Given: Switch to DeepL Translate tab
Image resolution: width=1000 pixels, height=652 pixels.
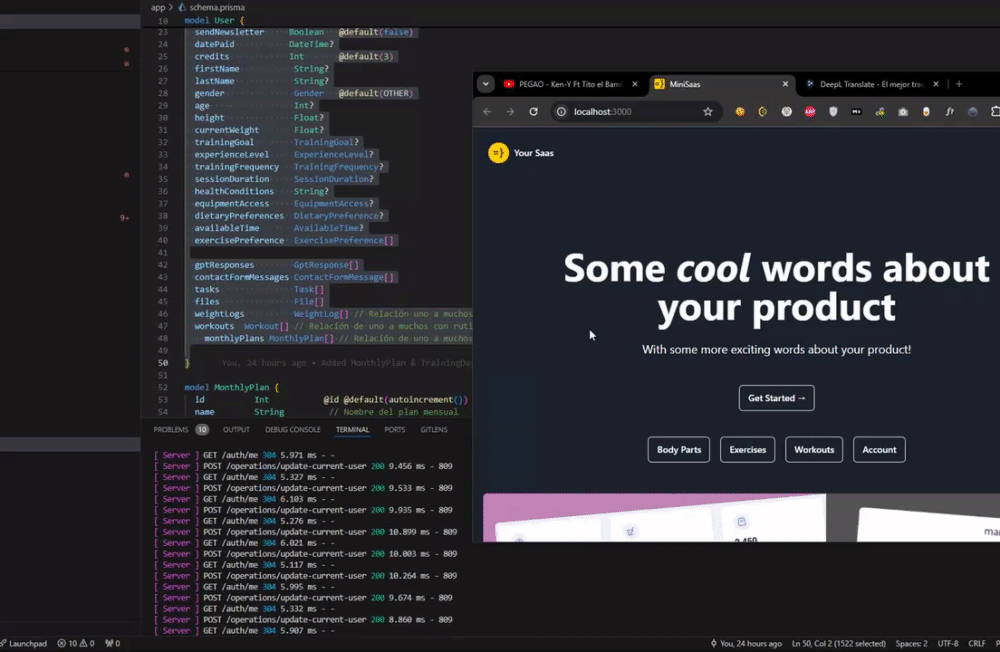Looking at the screenshot, I should [871, 84].
